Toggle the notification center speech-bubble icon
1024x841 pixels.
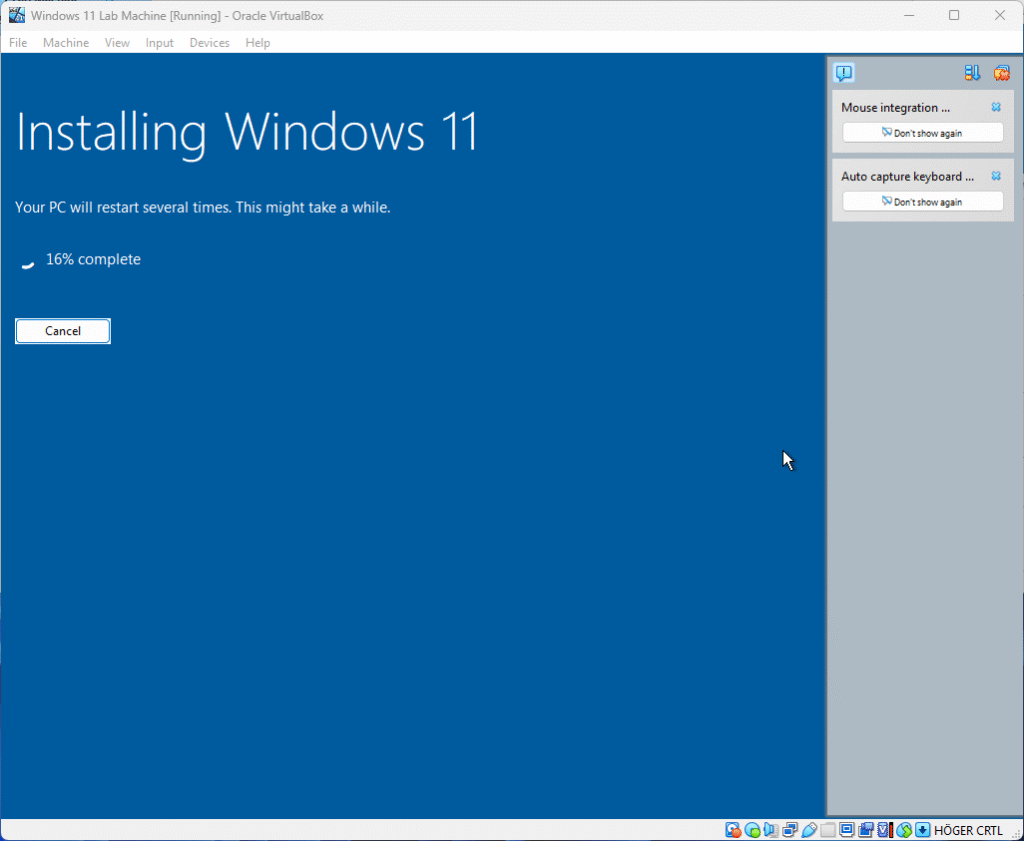tap(844, 72)
